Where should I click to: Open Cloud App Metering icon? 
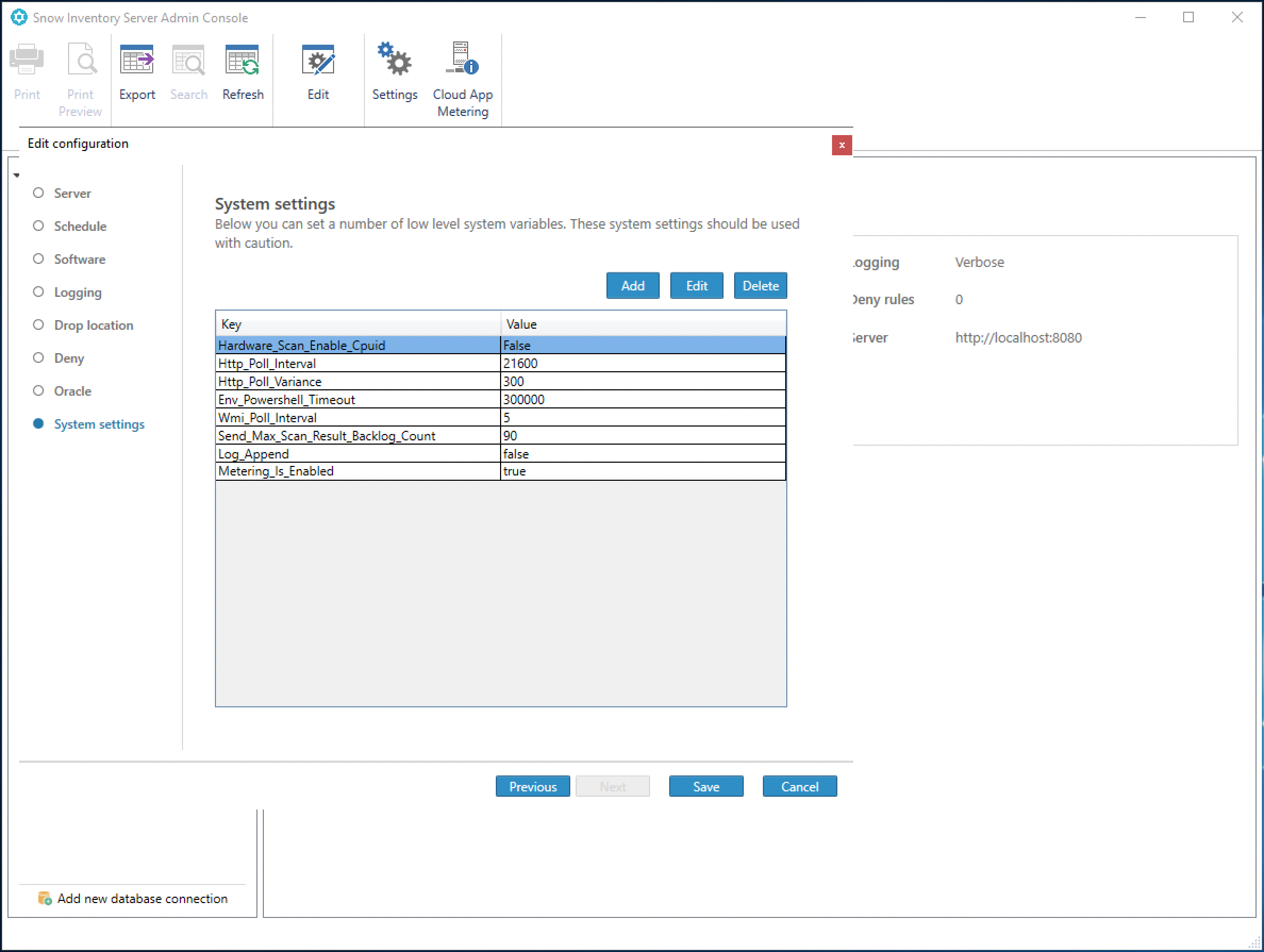pos(462,59)
